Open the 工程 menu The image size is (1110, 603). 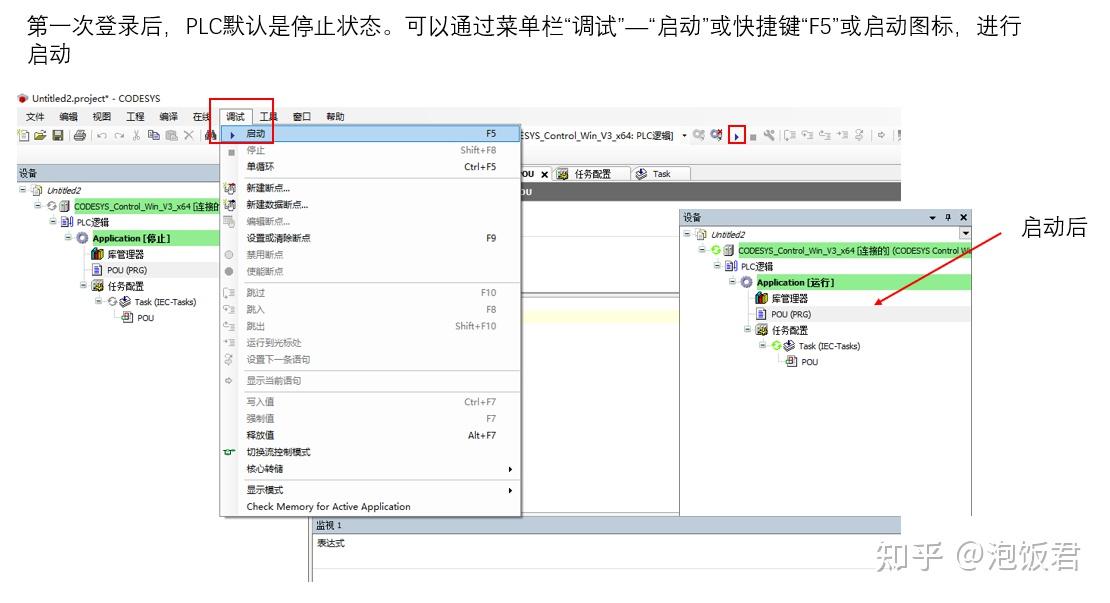tap(135, 117)
